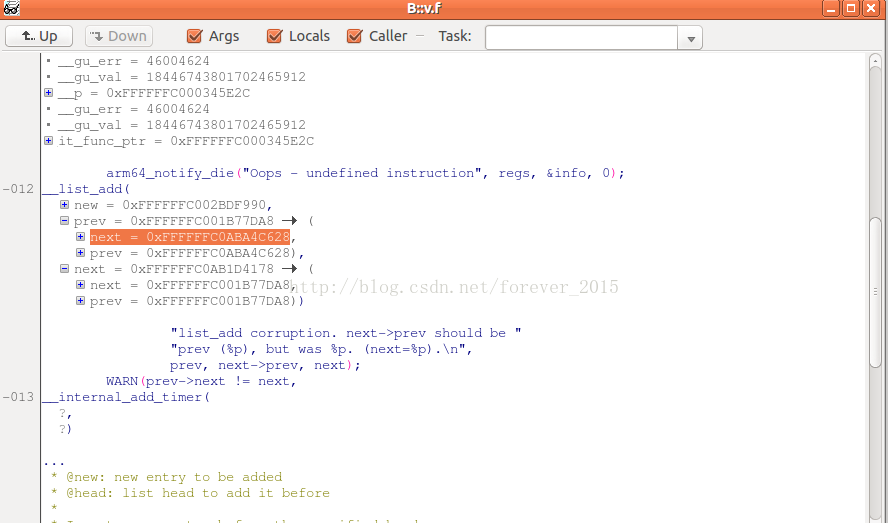Click the scrollbar up arrow
This screenshot has height=523, width=888.
(875, 61)
